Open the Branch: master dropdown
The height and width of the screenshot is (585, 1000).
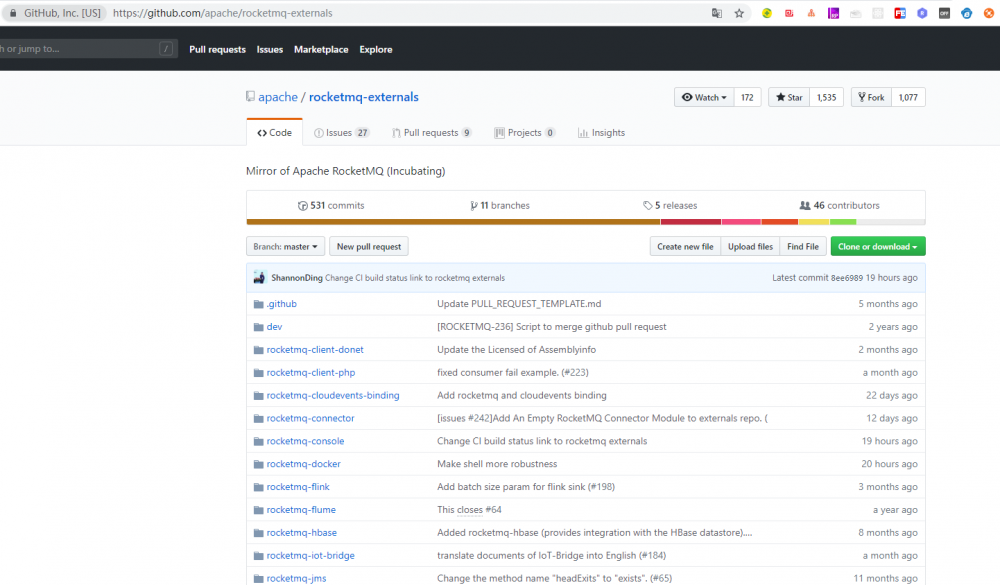click(285, 246)
